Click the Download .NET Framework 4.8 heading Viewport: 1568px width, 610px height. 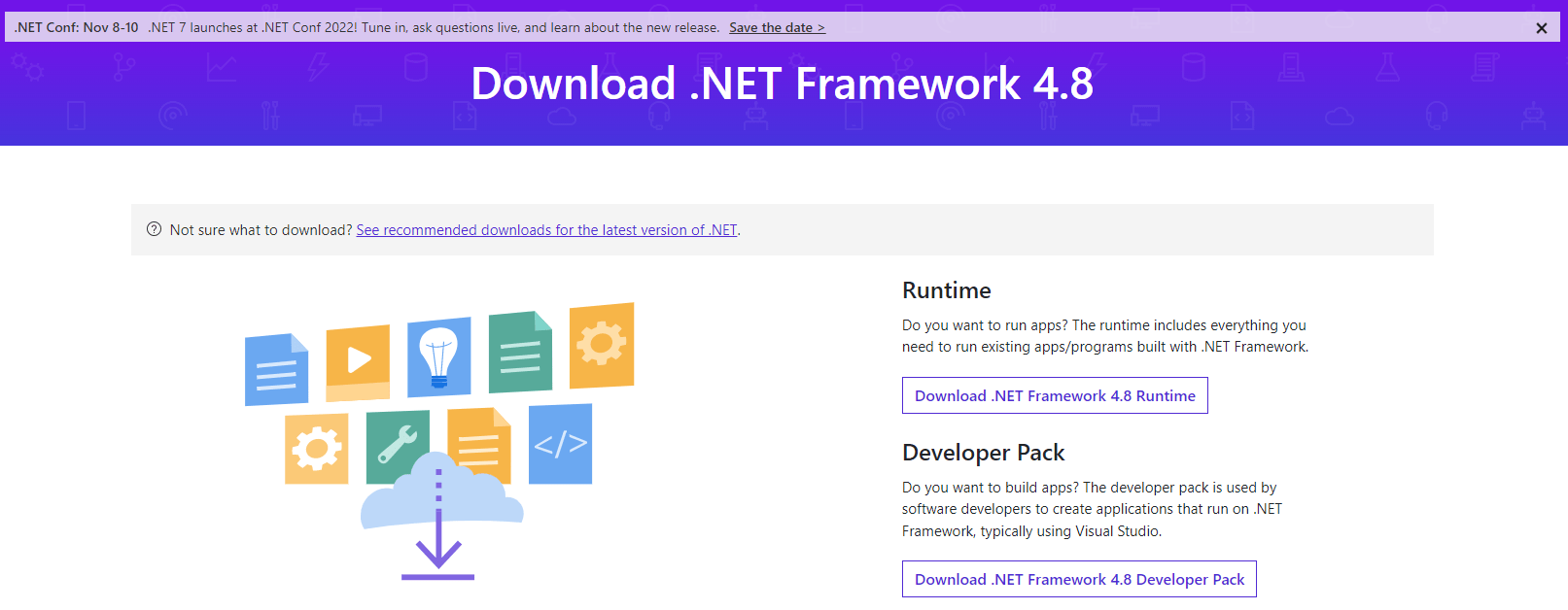(783, 84)
